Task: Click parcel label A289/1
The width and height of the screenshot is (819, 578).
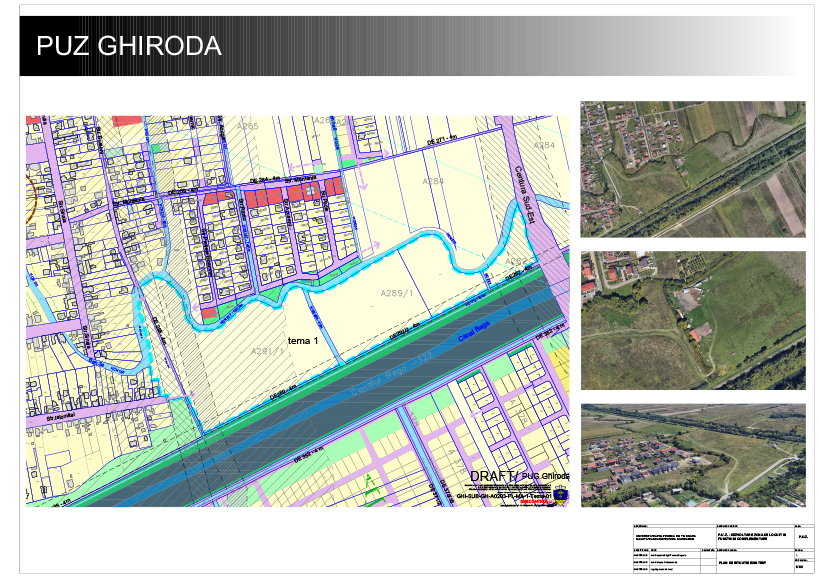Action: 397,292
